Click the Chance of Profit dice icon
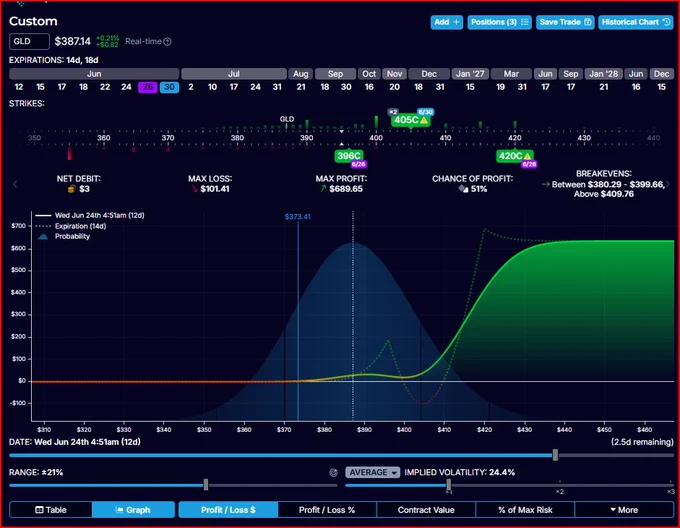The image size is (680, 528). coord(464,189)
